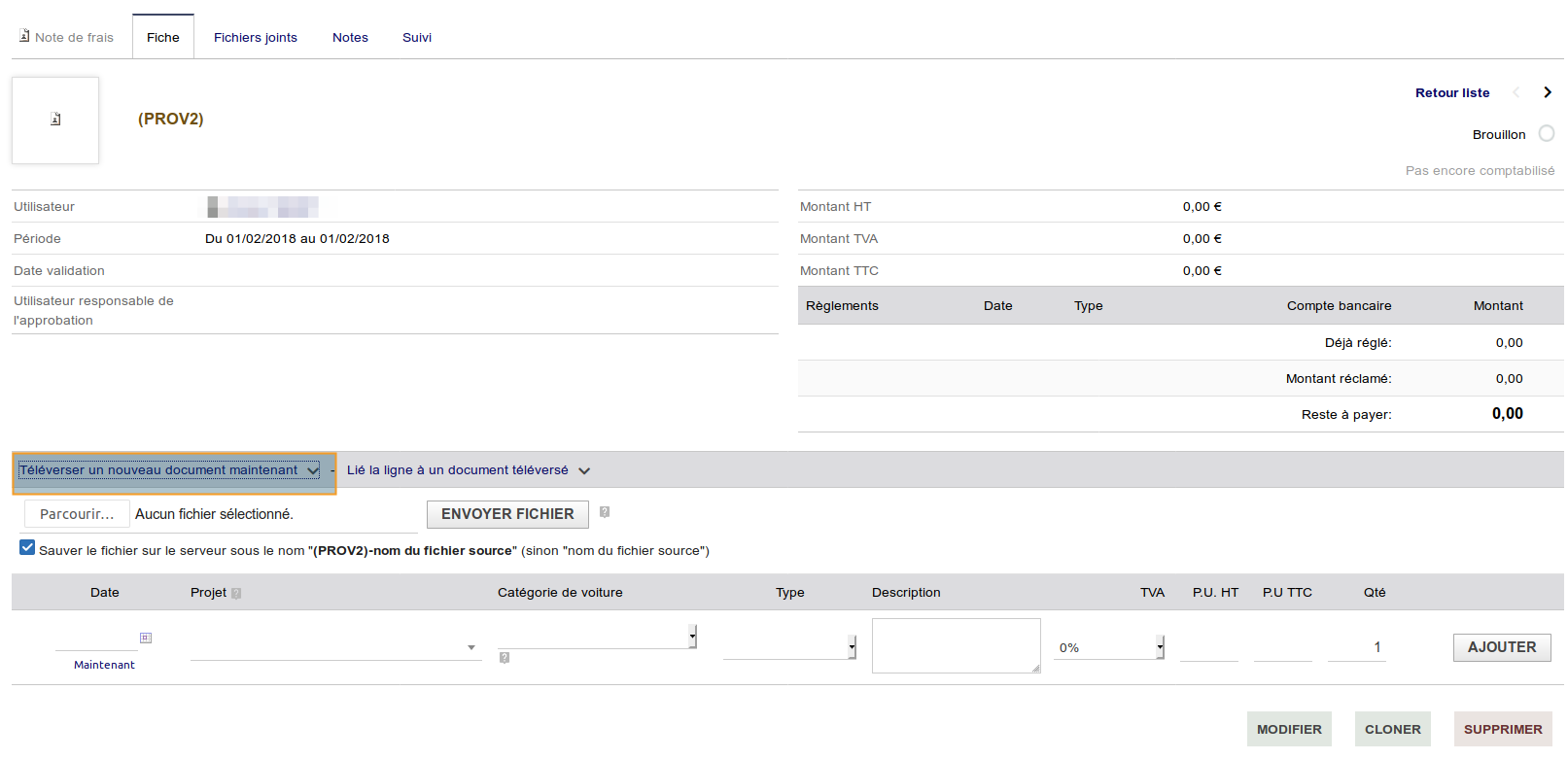Focus the Date input field

(x=96, y=639)
